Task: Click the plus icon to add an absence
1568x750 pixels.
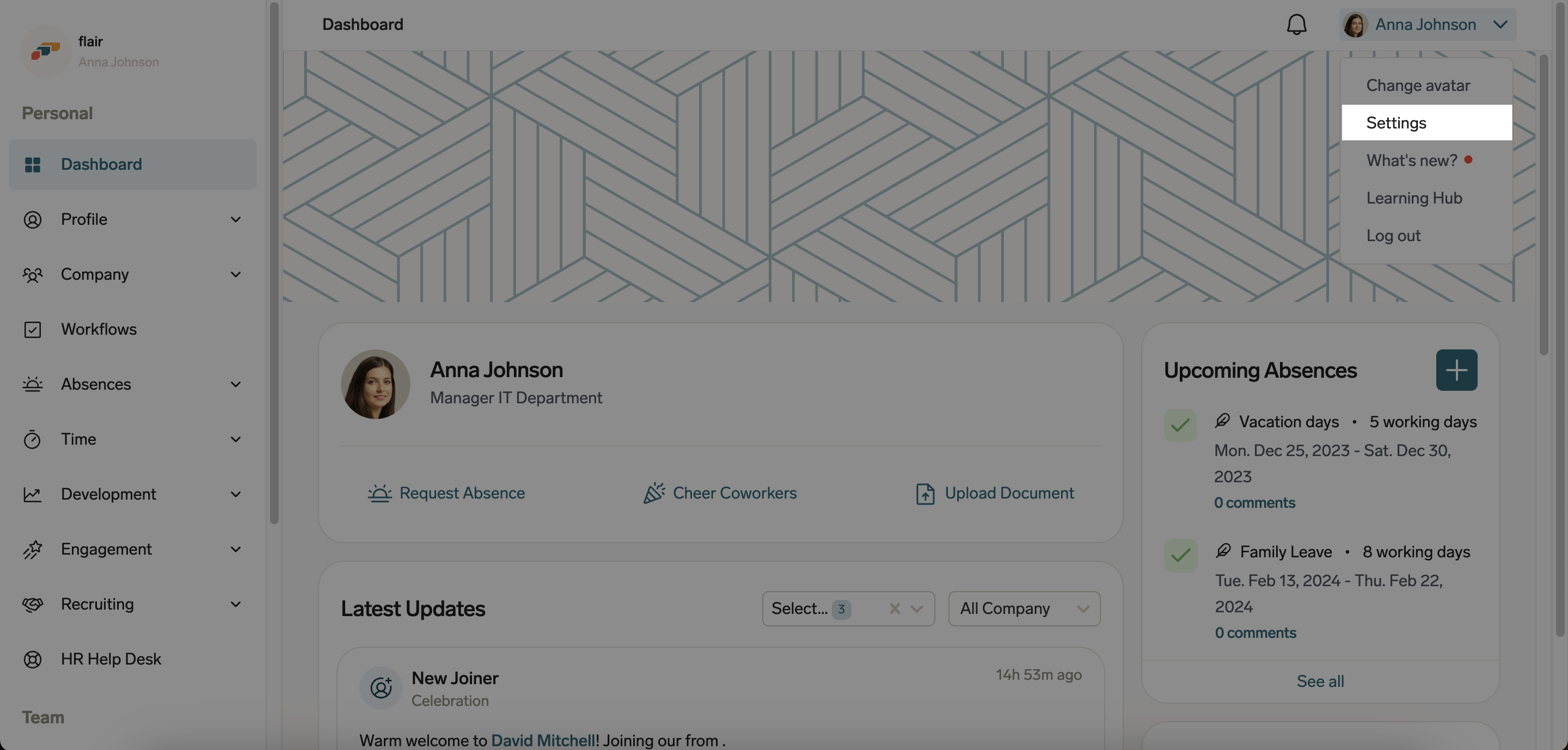Action: click(1456, 371)
